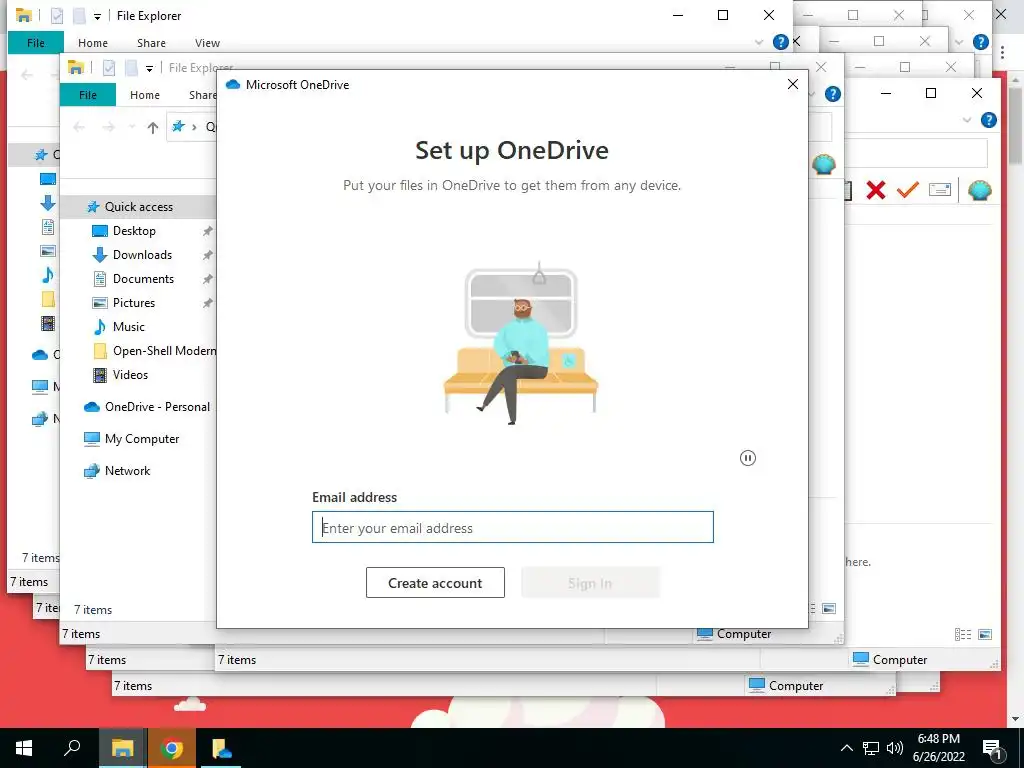Screen dimensions: 1024x768
Task: Click Back arrow in second Explorer window
Action: point(79,127)
